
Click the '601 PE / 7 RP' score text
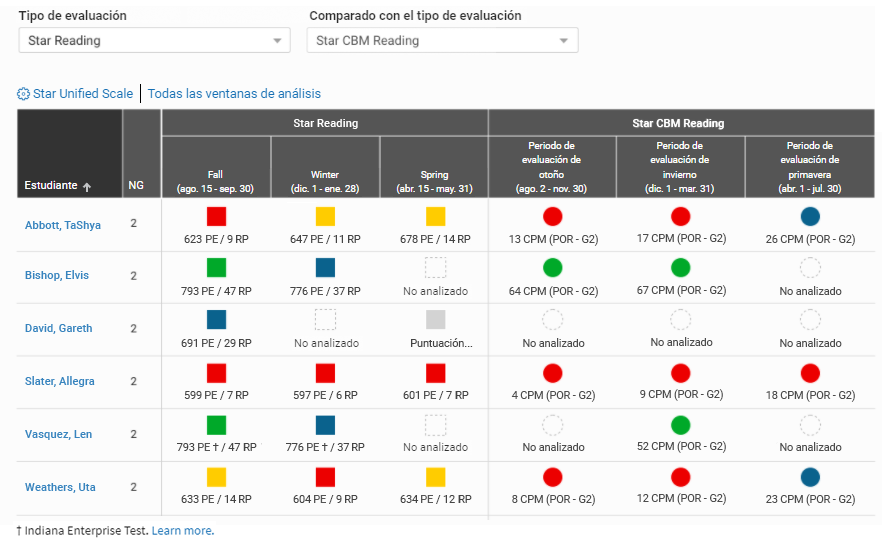(435, 395)
